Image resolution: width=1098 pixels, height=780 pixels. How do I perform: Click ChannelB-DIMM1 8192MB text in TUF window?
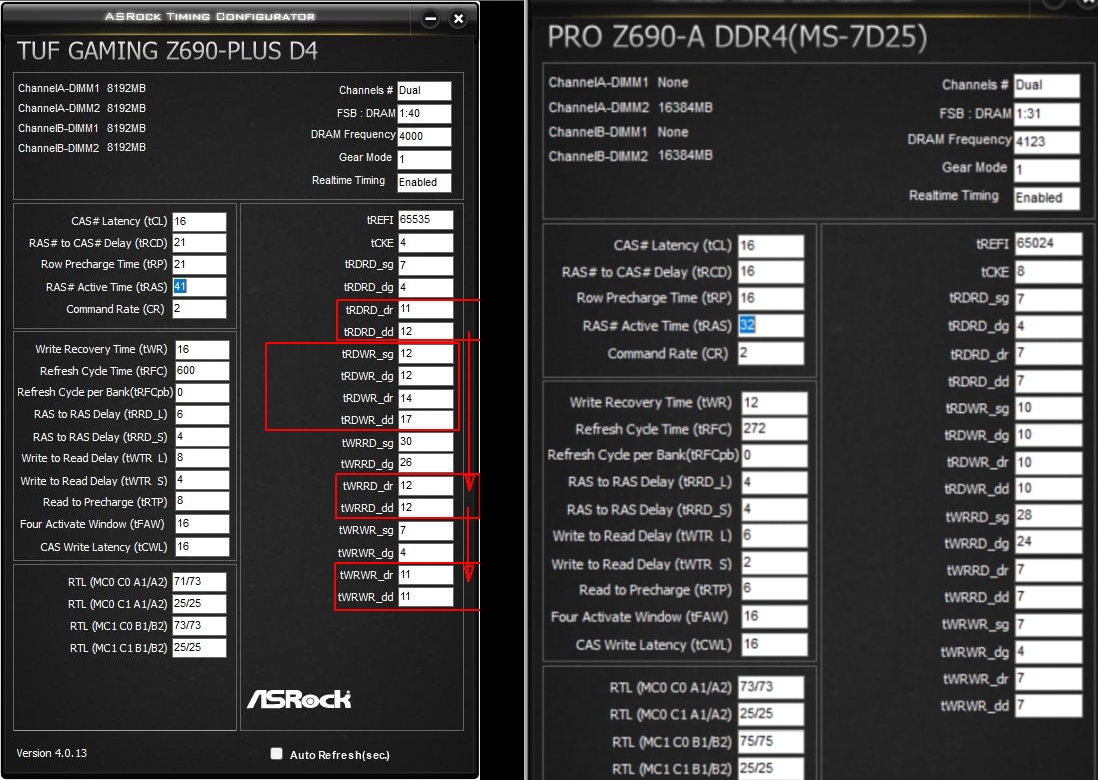click(82, 128)
